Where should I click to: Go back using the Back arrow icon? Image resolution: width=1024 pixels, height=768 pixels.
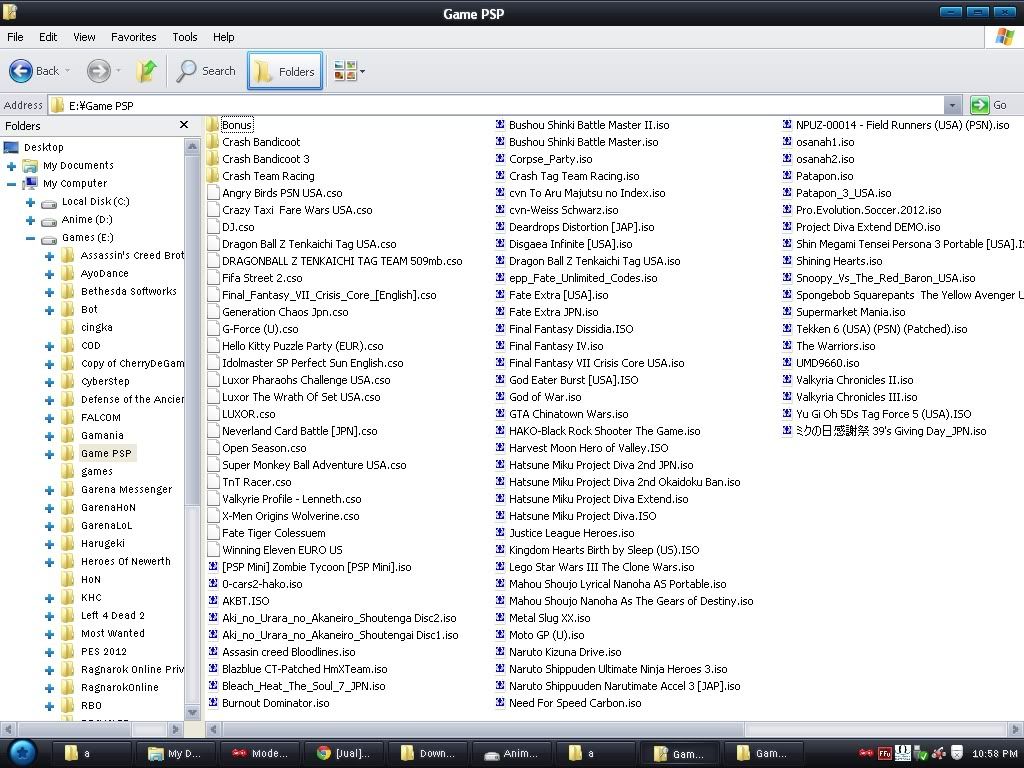21,71
